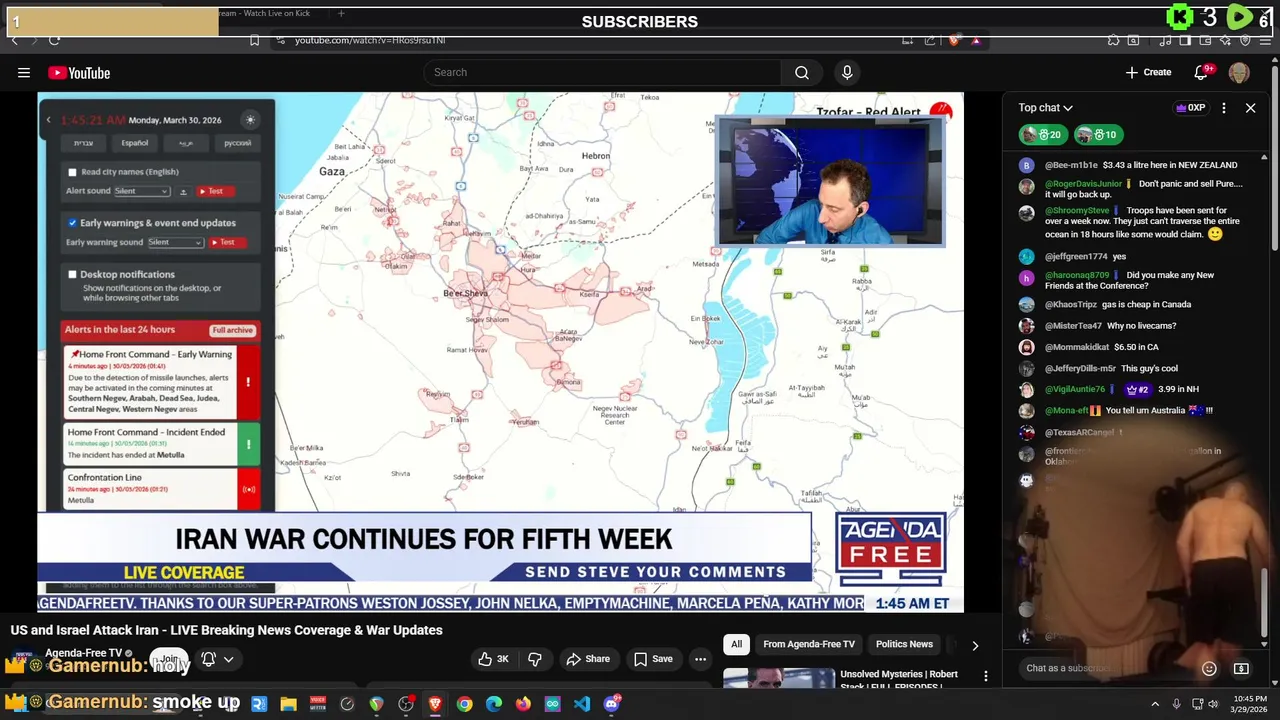The image size is (1280, 720).
Task: Switch alert language to Español
Action: [134, 143]
